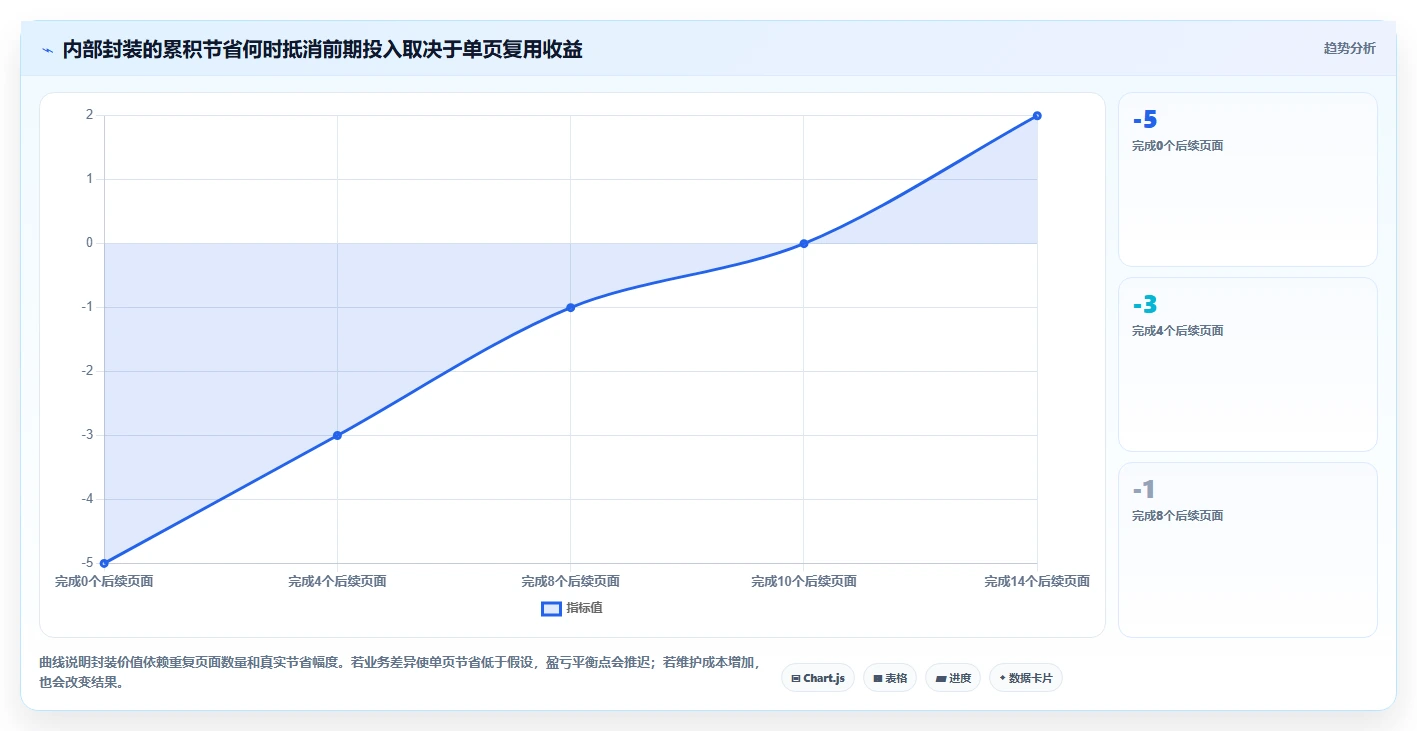Click data point at 完成4个后续页面
The height and width of the screenshot is (731, 1417).
(337, 435)
